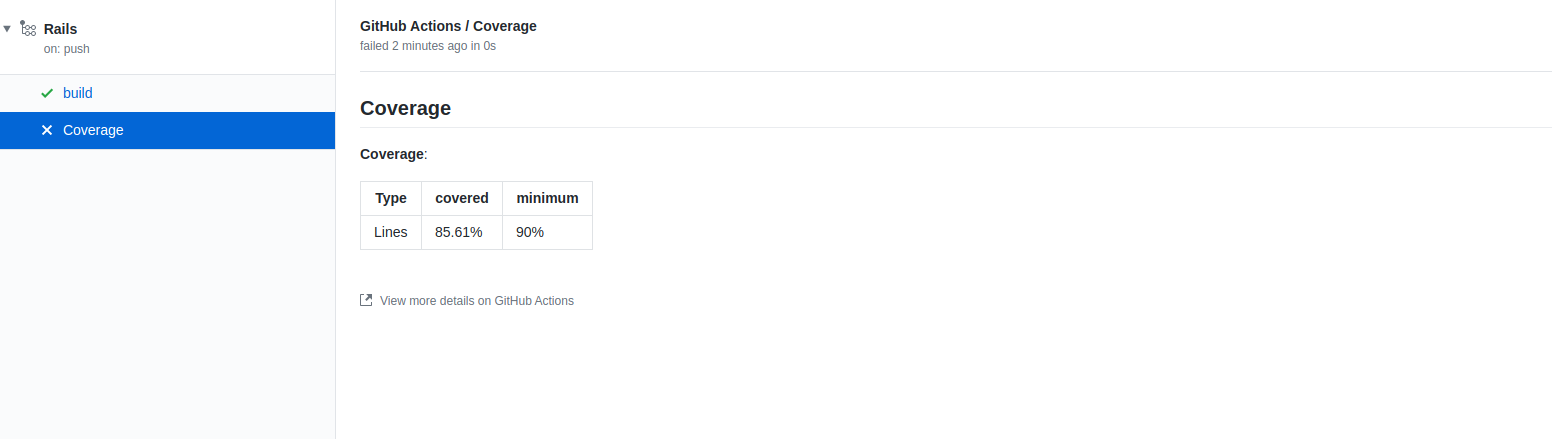Viewport: 1552px width, 439px height.
Task: Click the covered column header
Action: 462,198
